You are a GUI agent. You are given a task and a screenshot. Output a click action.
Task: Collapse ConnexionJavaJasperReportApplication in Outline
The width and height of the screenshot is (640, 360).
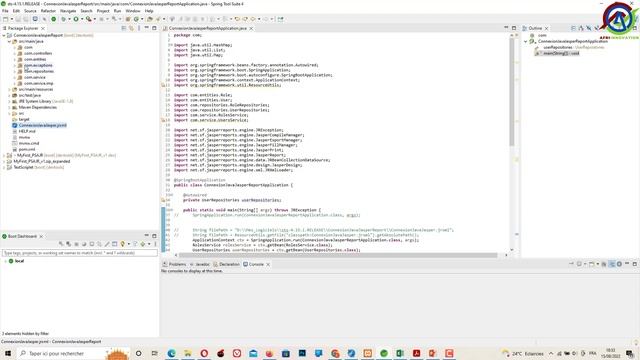pyautogui.click(x=526, y=42)
